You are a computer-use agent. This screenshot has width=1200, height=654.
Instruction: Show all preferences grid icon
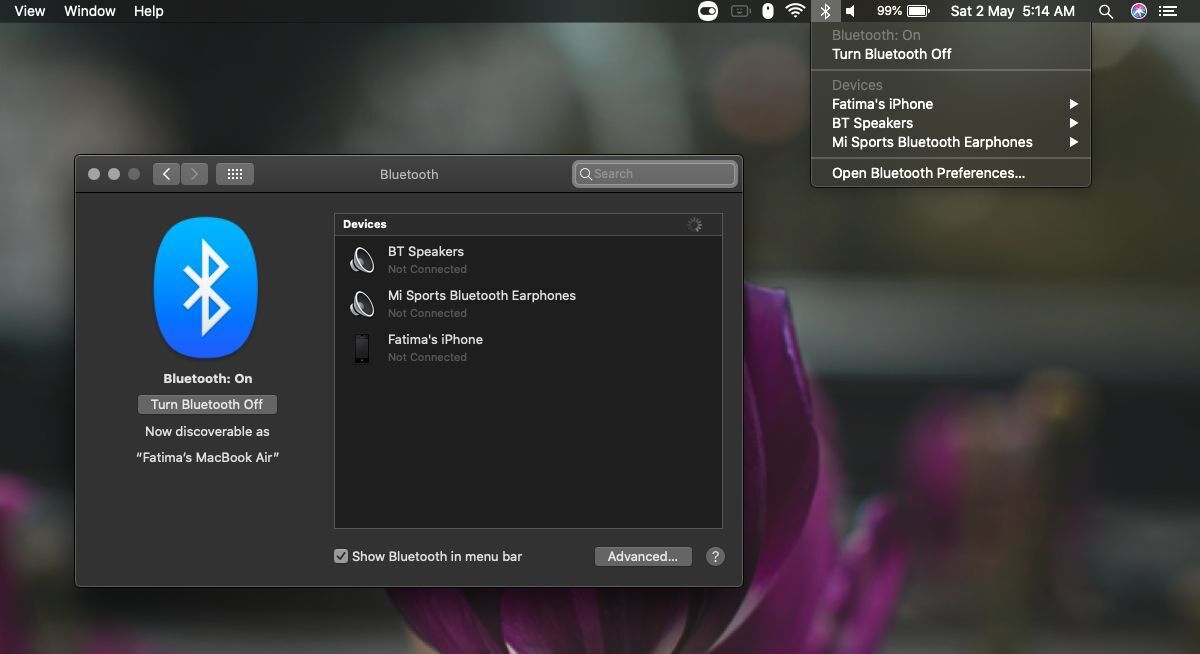[235, 174]
